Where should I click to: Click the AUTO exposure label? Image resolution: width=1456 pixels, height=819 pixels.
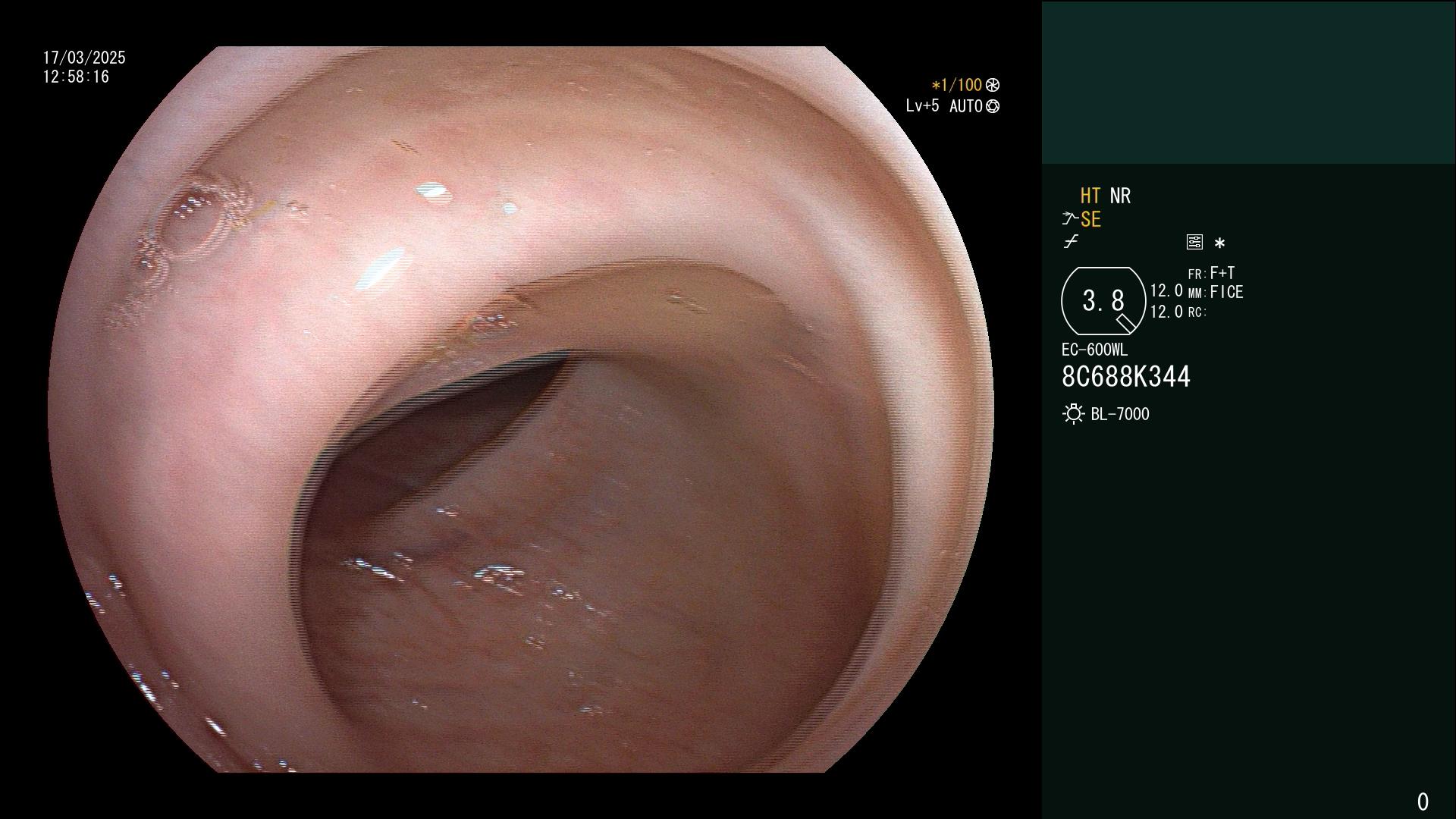pyautogui.click(x=965, y=106)
